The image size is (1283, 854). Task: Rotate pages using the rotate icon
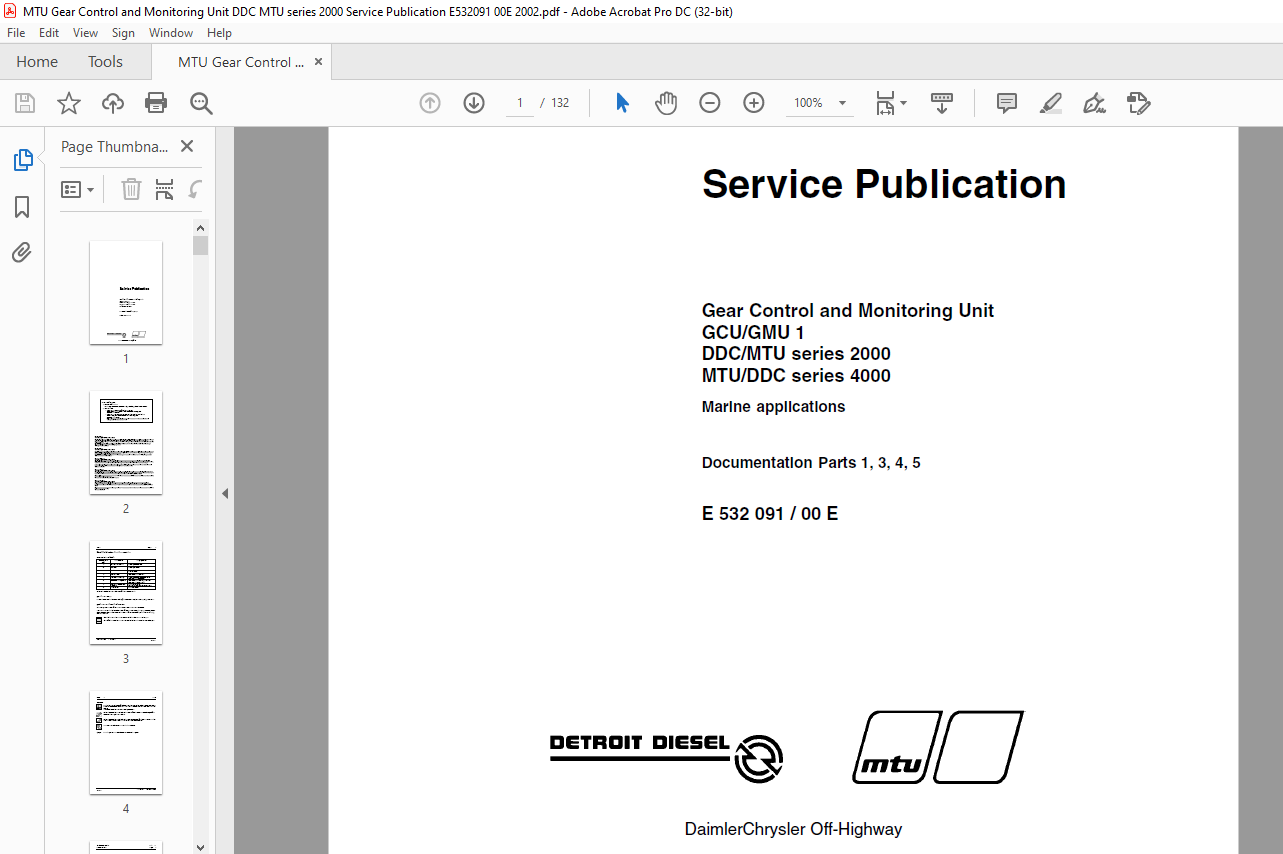[x=196, y=189]
